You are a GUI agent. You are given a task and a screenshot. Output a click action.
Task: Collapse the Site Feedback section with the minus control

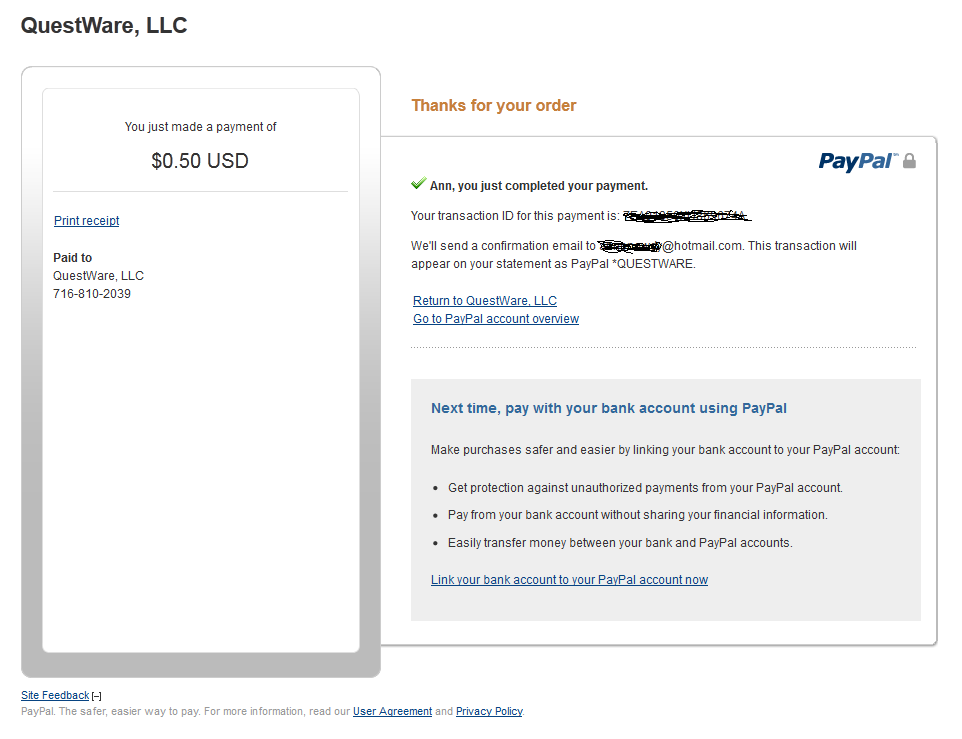(95, 695)
